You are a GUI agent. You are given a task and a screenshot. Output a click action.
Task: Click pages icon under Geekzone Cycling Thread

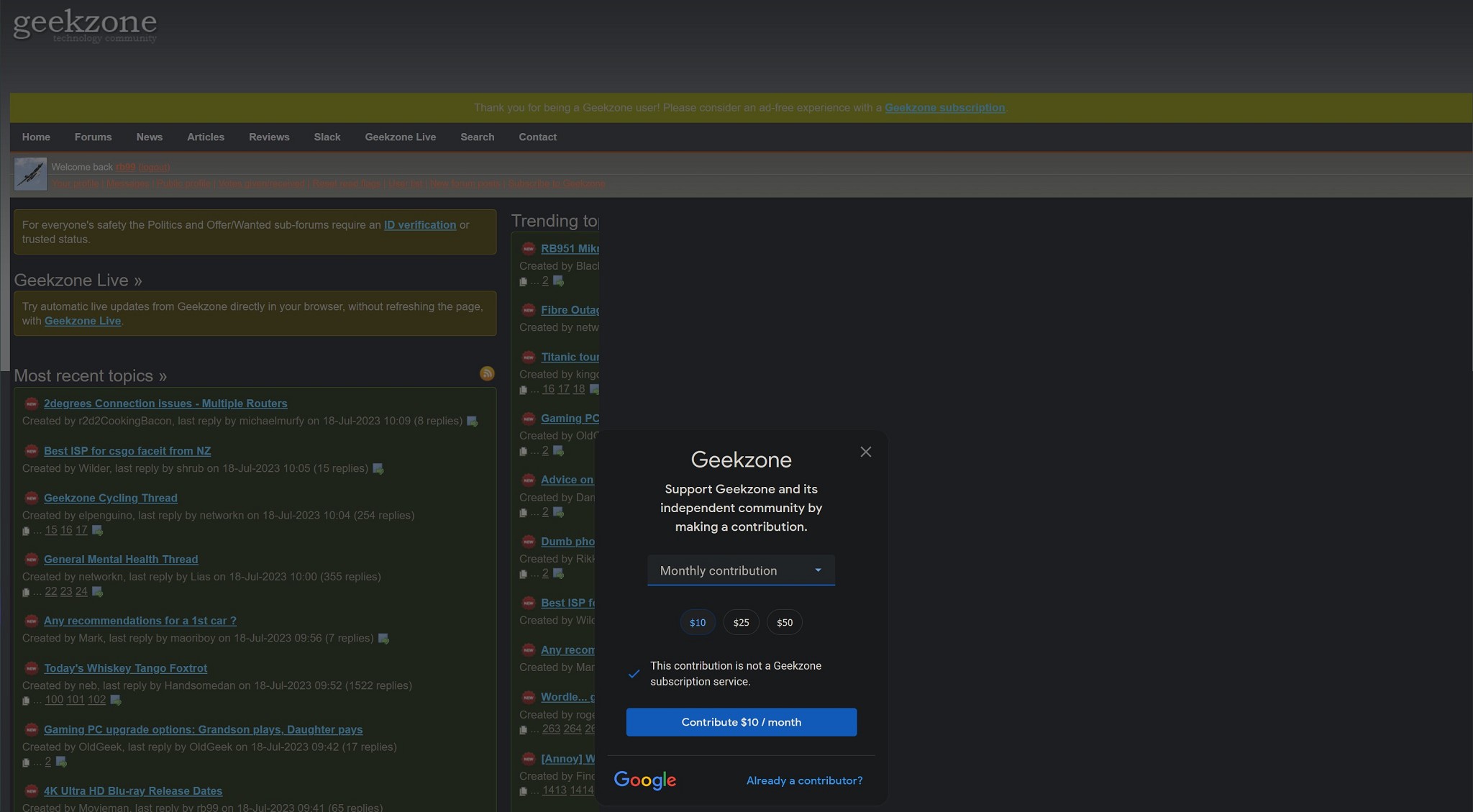pyautogui.click(x=26, y=531)
